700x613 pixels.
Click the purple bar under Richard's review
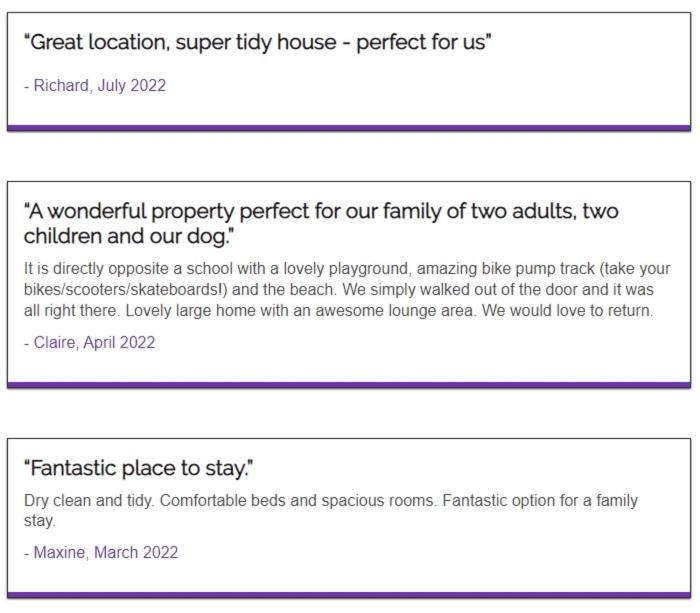coord(349,128)
